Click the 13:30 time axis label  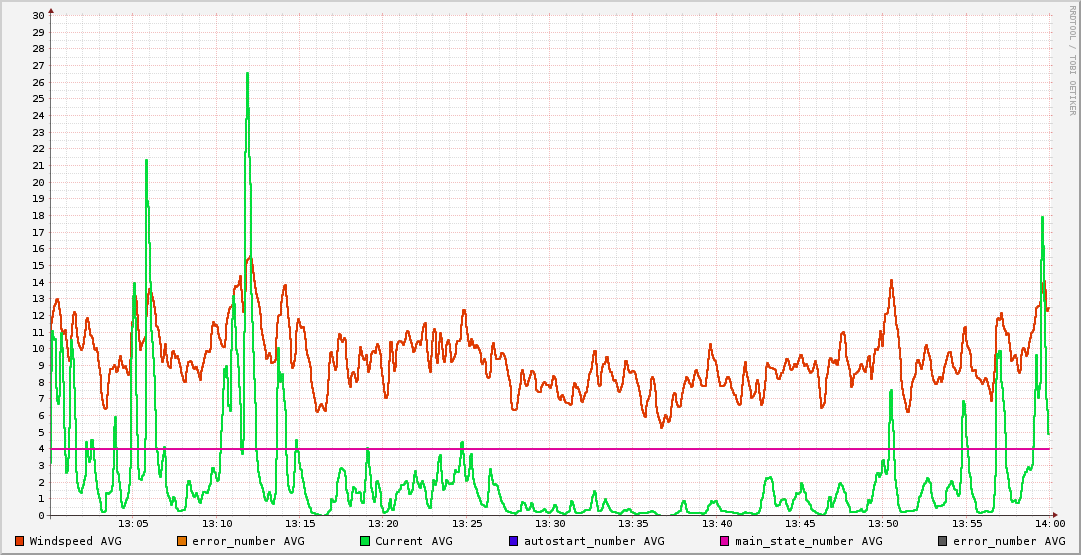click(550, 524)
